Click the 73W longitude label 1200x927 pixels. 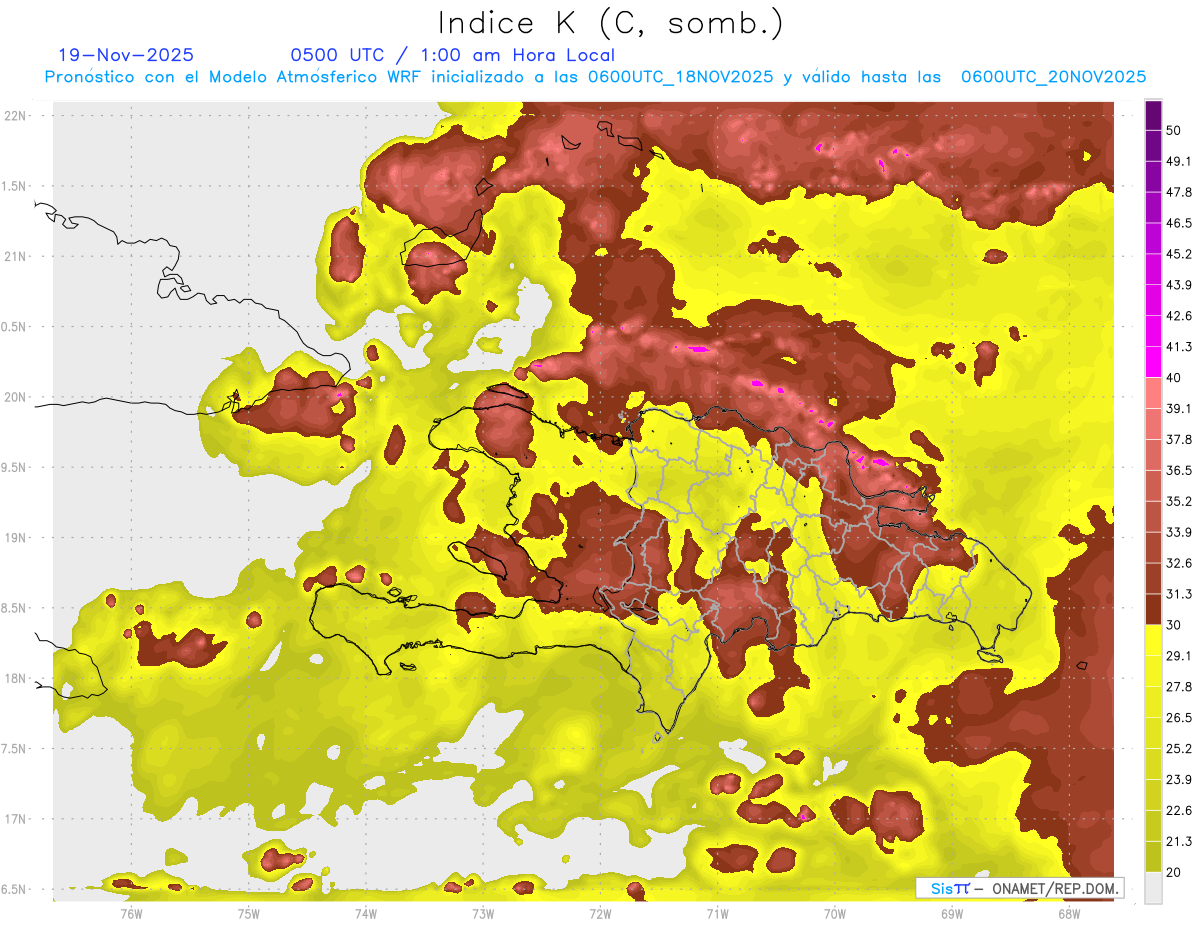click(x=483, y=913)
